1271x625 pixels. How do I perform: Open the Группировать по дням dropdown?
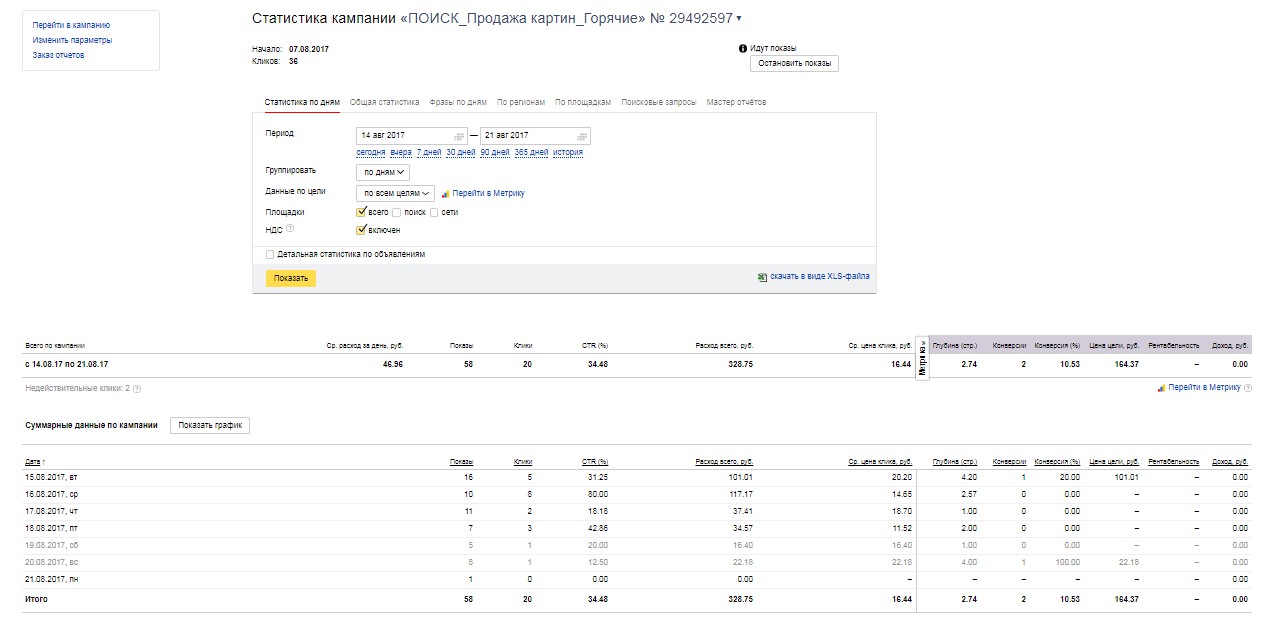click(x=383, y=172)
